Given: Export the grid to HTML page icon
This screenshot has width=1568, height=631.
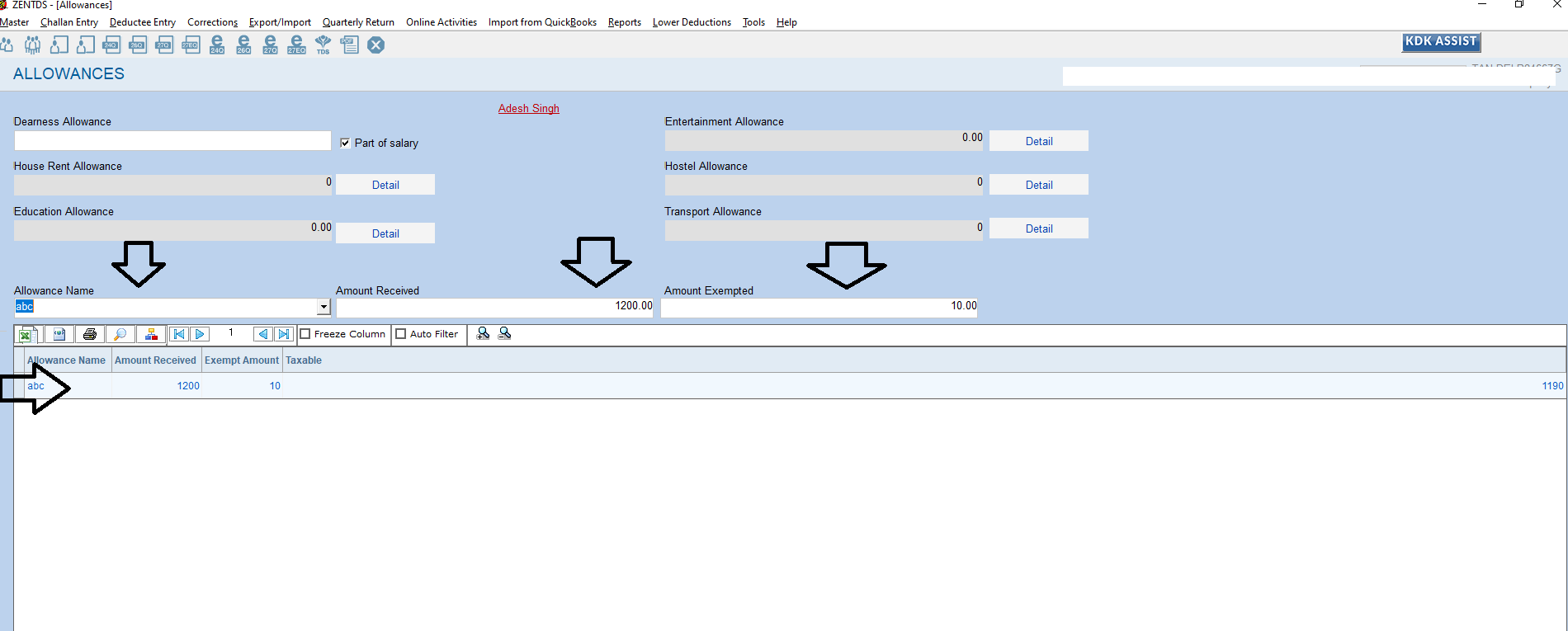Looking at the screenshot, I should coord(59,334).
